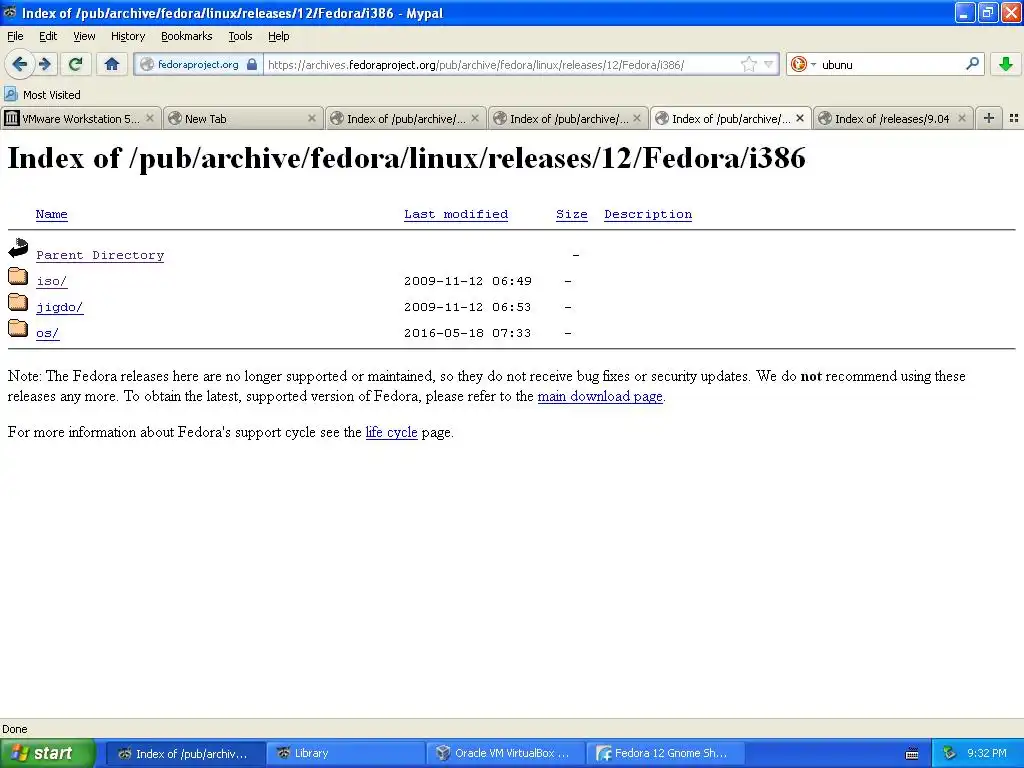Bookmark this page with the star icon

coord(748,64)
